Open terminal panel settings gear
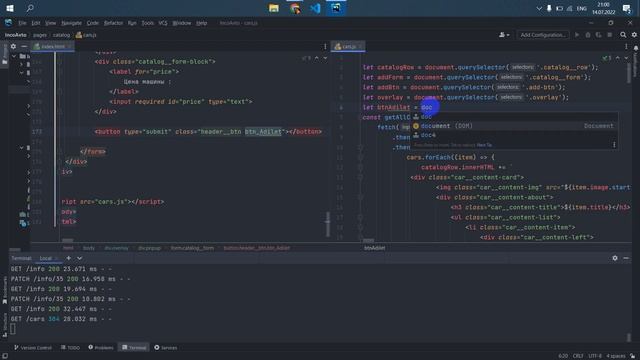640x360 pixels. (x=615, y=258)
